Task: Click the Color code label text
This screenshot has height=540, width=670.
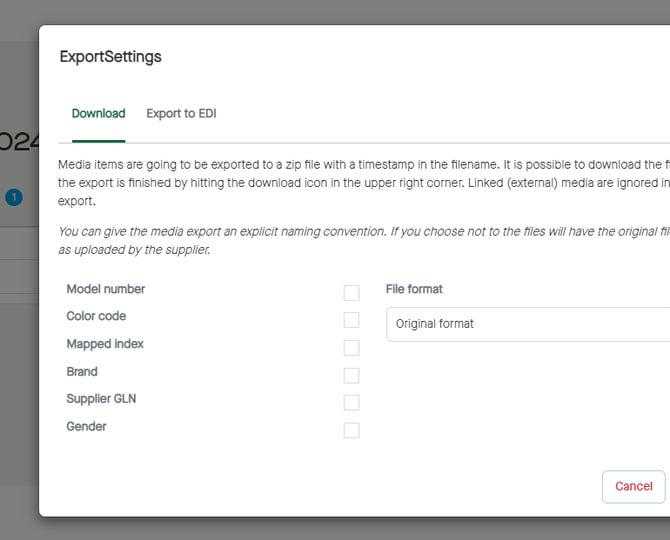Action: point(96,316)
